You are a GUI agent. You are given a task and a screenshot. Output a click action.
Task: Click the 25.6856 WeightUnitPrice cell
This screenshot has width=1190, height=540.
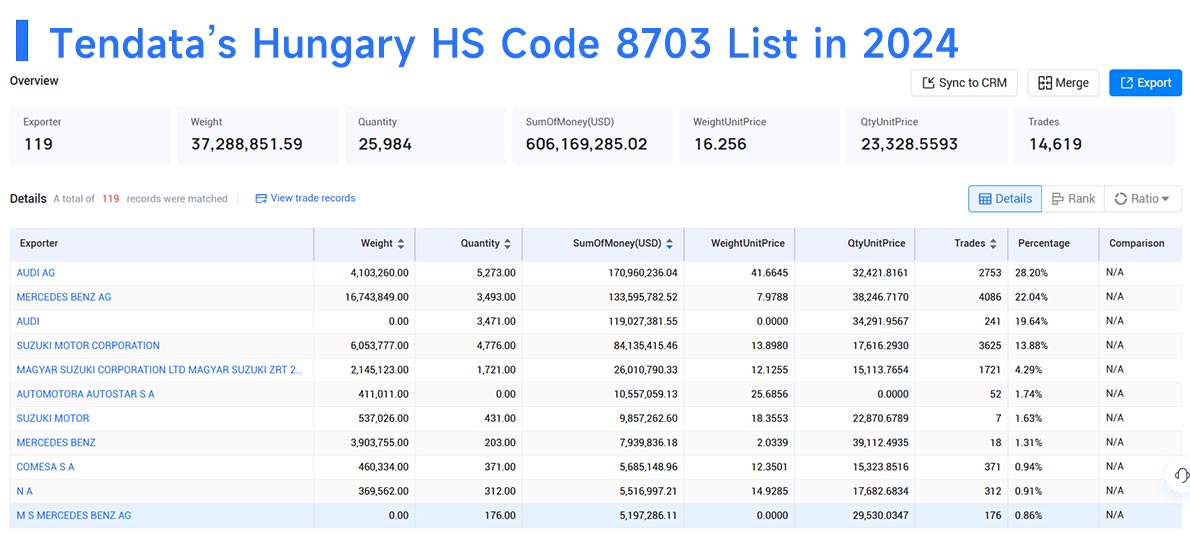pyautogui.click(x=768, y=394)
